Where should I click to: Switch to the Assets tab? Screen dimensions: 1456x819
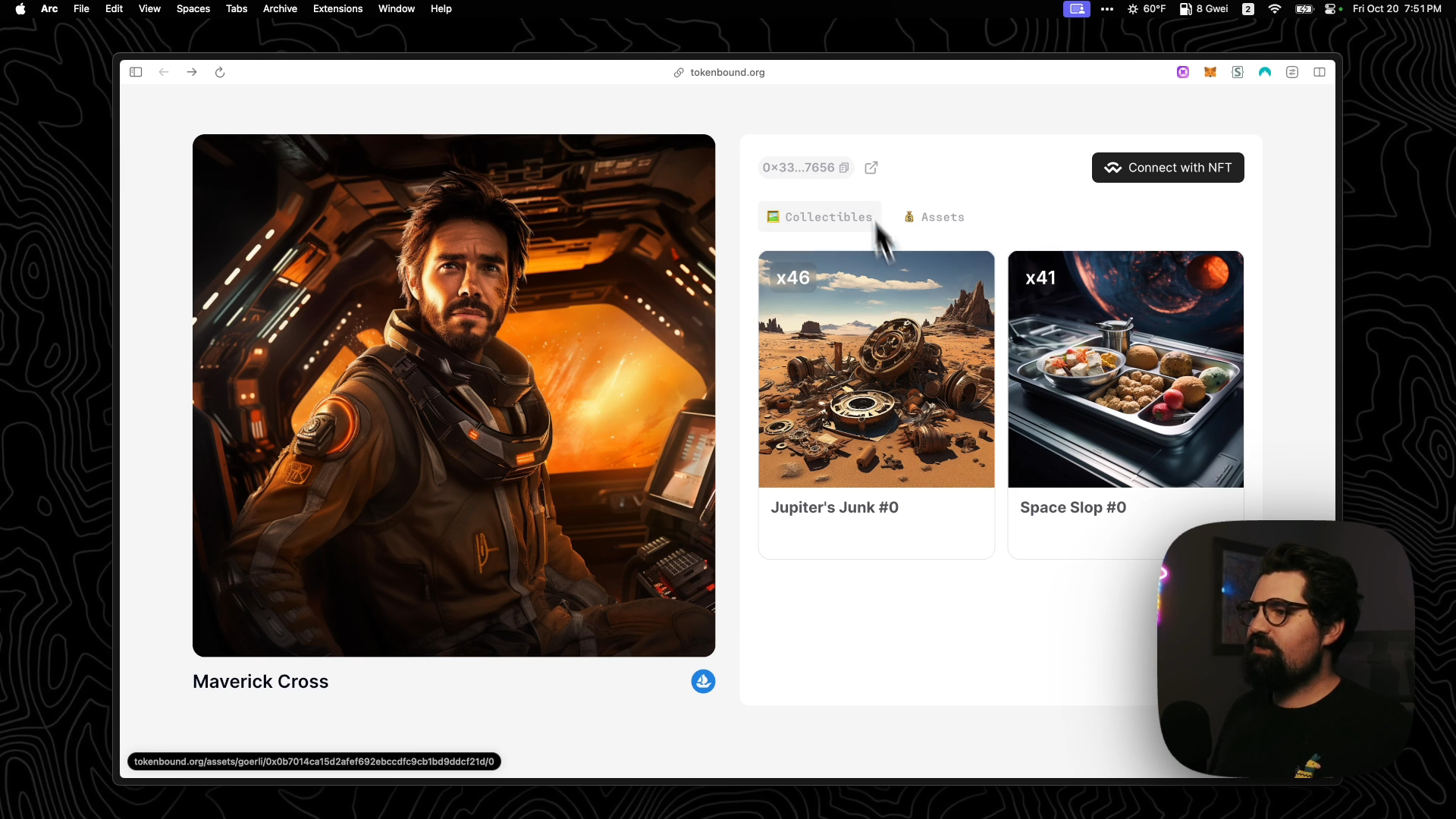point(933,217)
